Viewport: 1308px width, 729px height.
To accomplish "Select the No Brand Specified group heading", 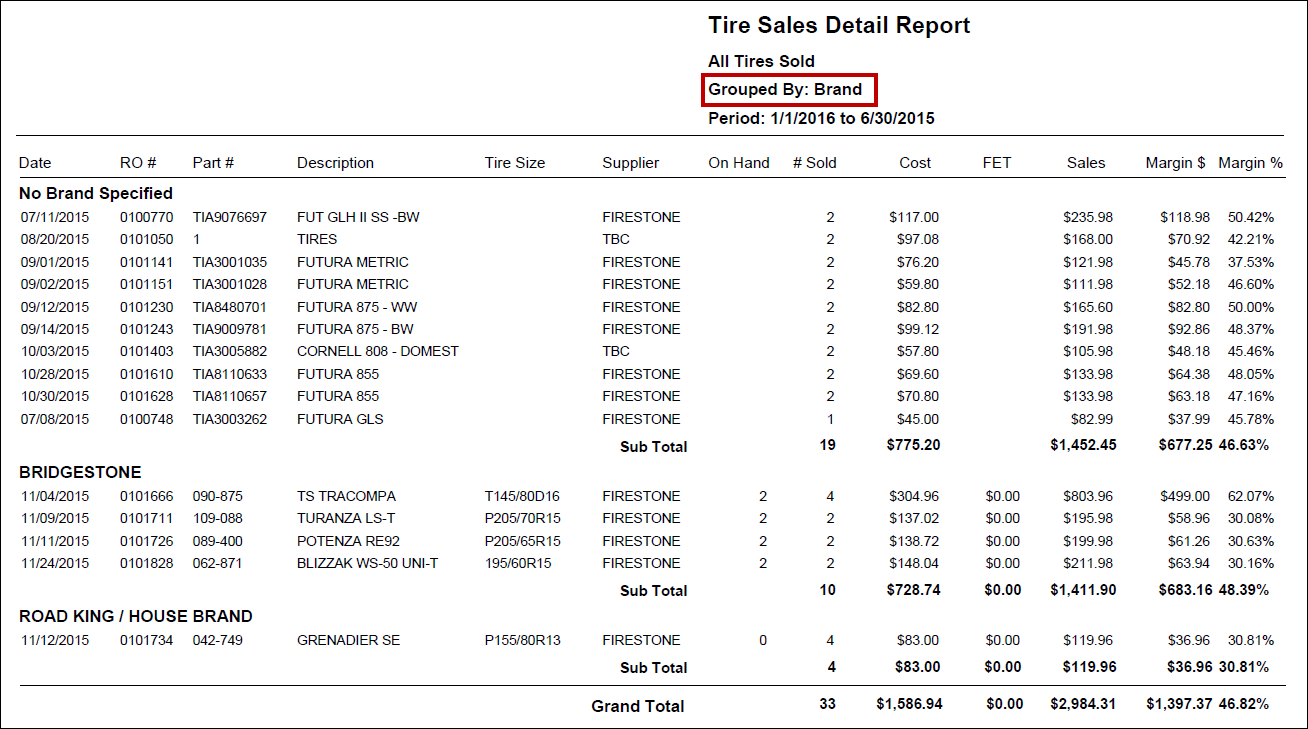I will (96, 193).
